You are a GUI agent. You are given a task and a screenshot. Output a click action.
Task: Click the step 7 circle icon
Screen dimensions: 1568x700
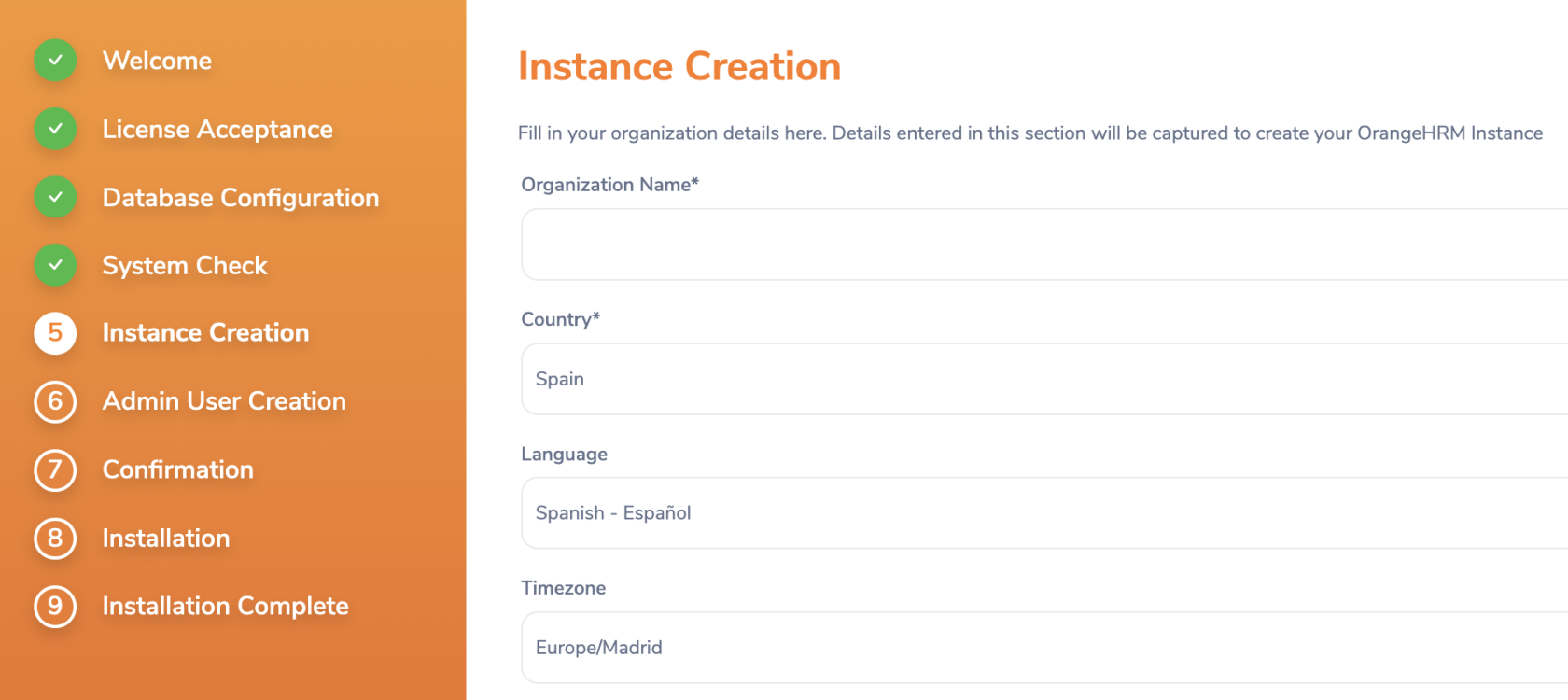(55, 469)
